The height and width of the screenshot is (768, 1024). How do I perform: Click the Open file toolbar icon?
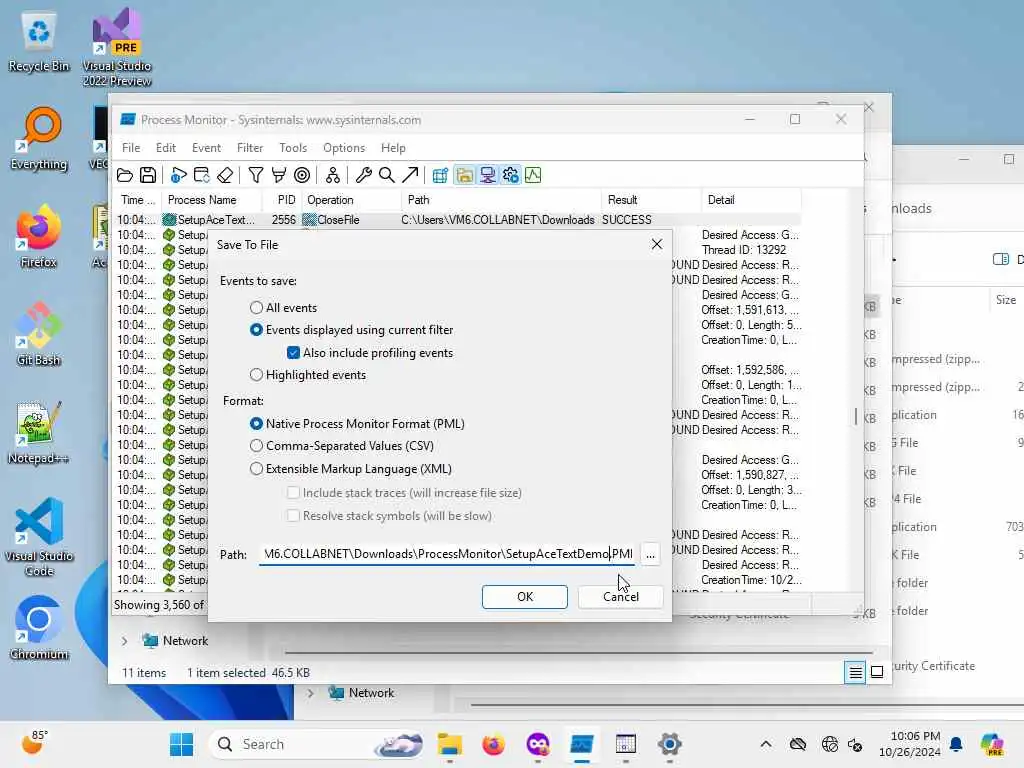(125, 175)
